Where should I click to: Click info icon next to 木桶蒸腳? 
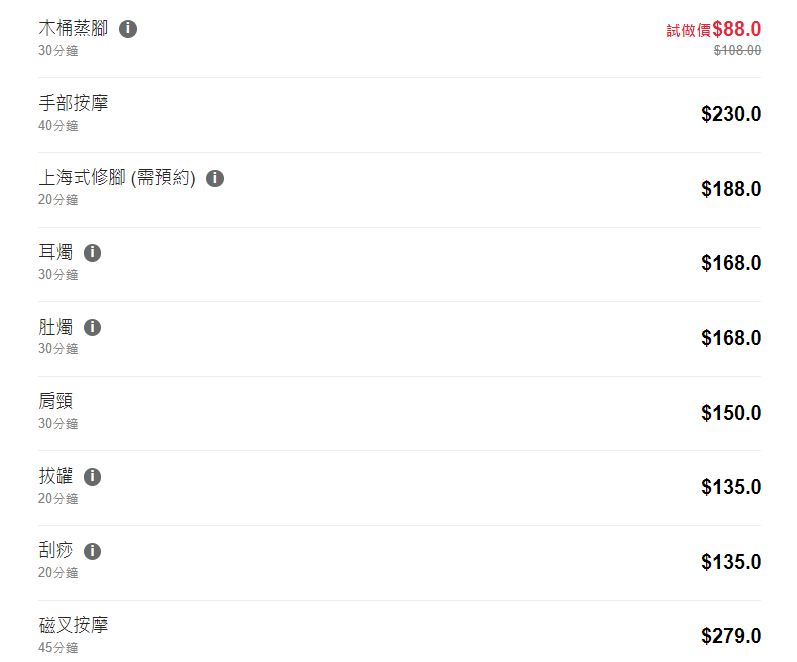(x=128, y=29)
